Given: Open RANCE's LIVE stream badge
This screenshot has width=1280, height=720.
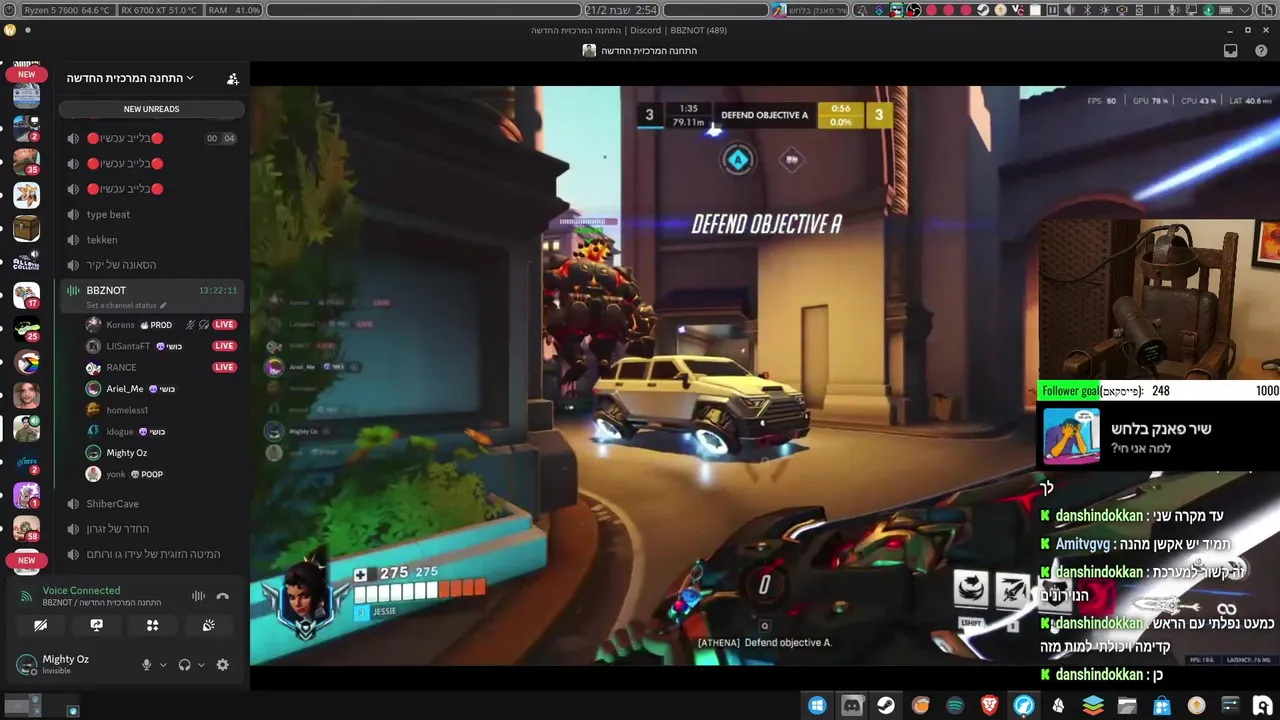Looking at the screenshot, I should 224,367.
